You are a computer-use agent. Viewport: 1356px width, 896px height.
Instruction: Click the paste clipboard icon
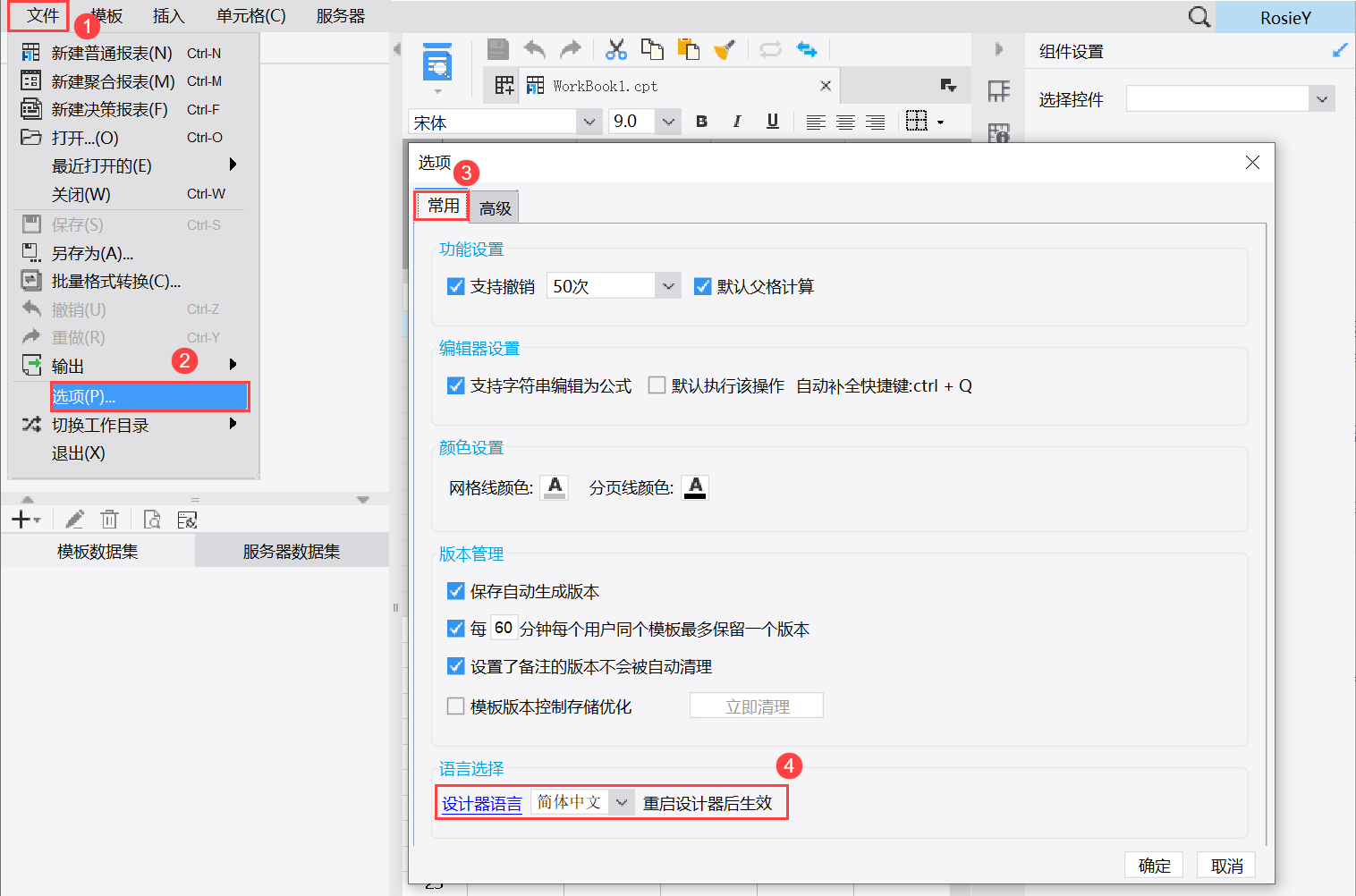click(x=688, y=49)
